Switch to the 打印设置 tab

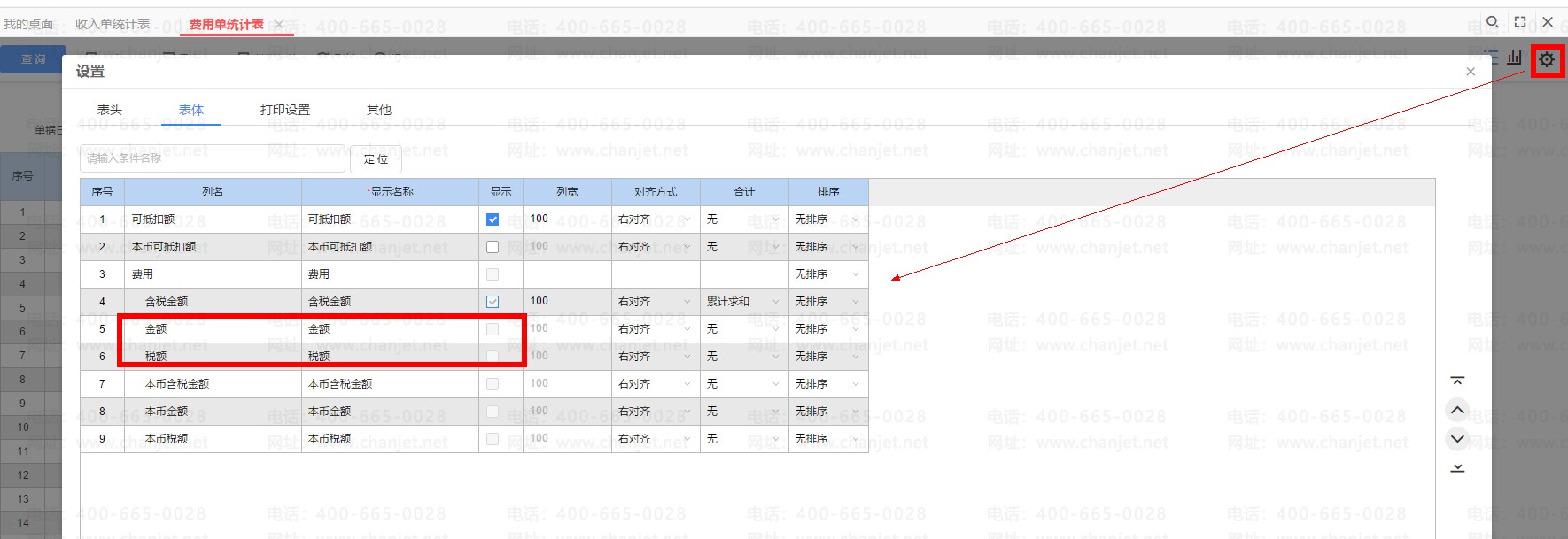[285, 110]
